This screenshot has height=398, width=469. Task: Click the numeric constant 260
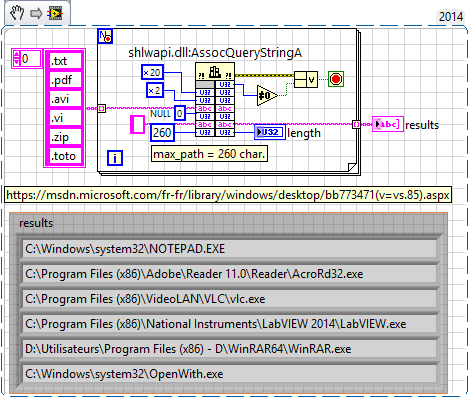pos(162,133)
